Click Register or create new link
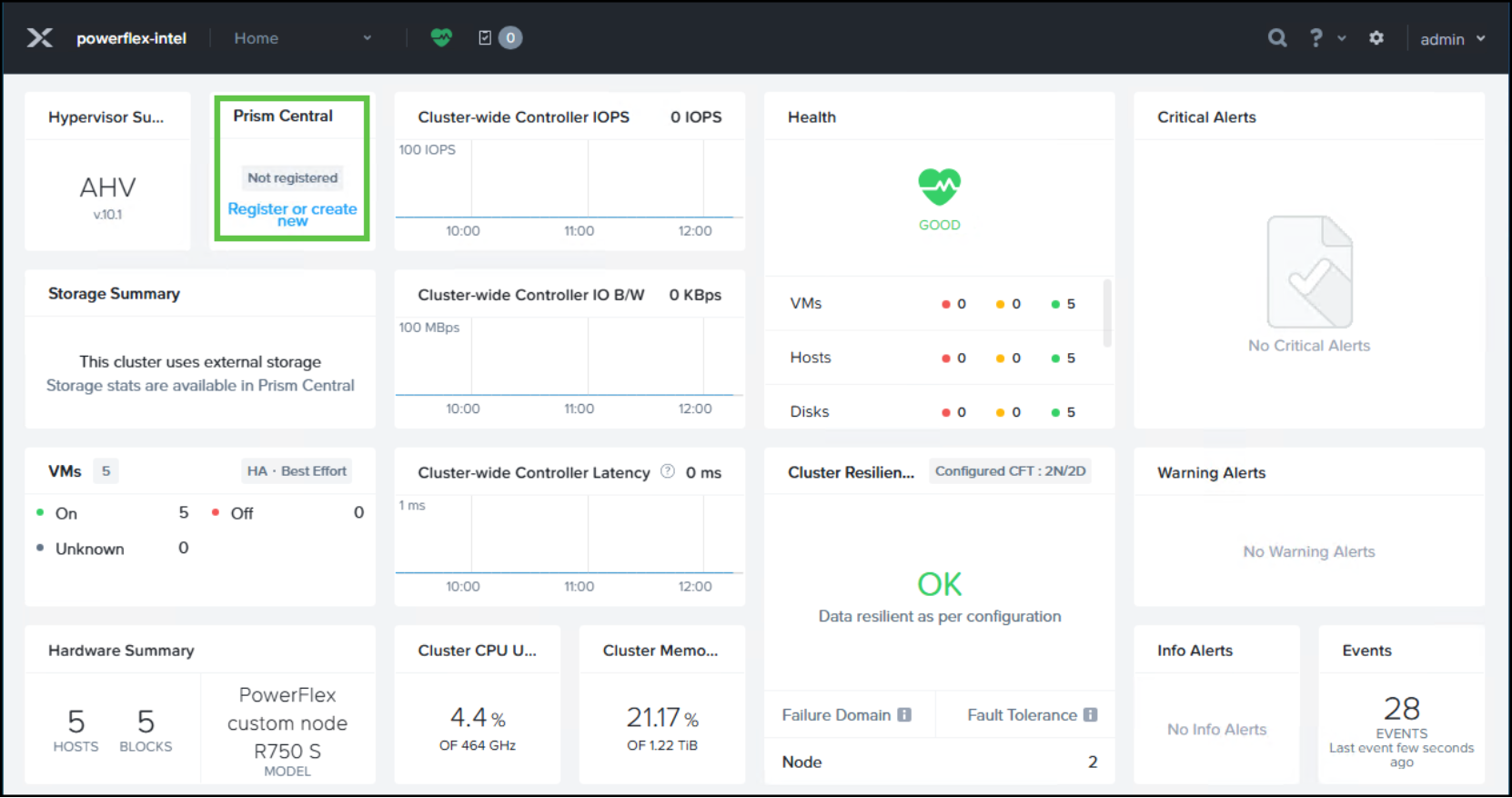This screenshot has height=798, width=1512. coord(292,214)
